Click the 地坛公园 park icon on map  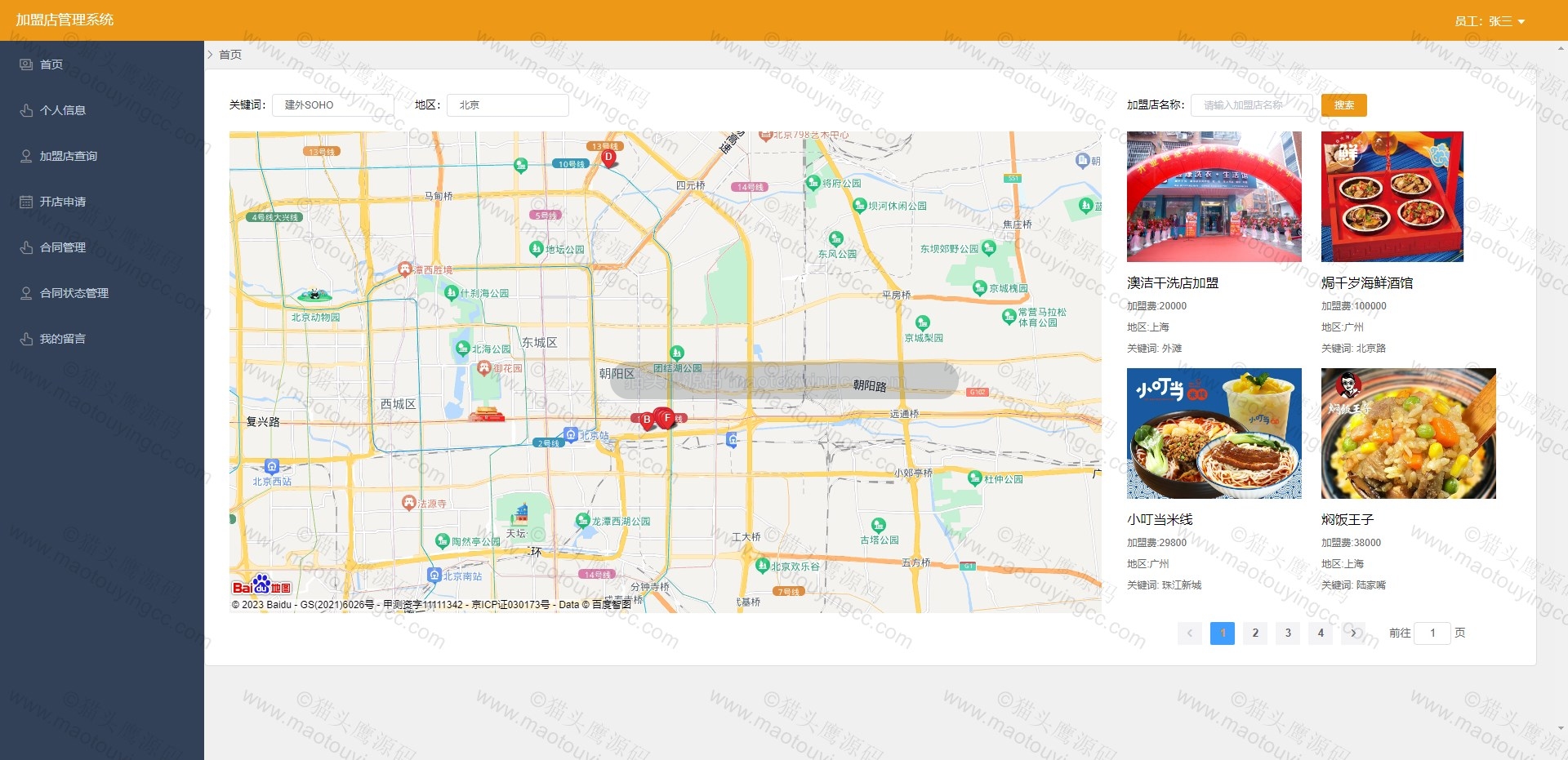pos(536,248)
